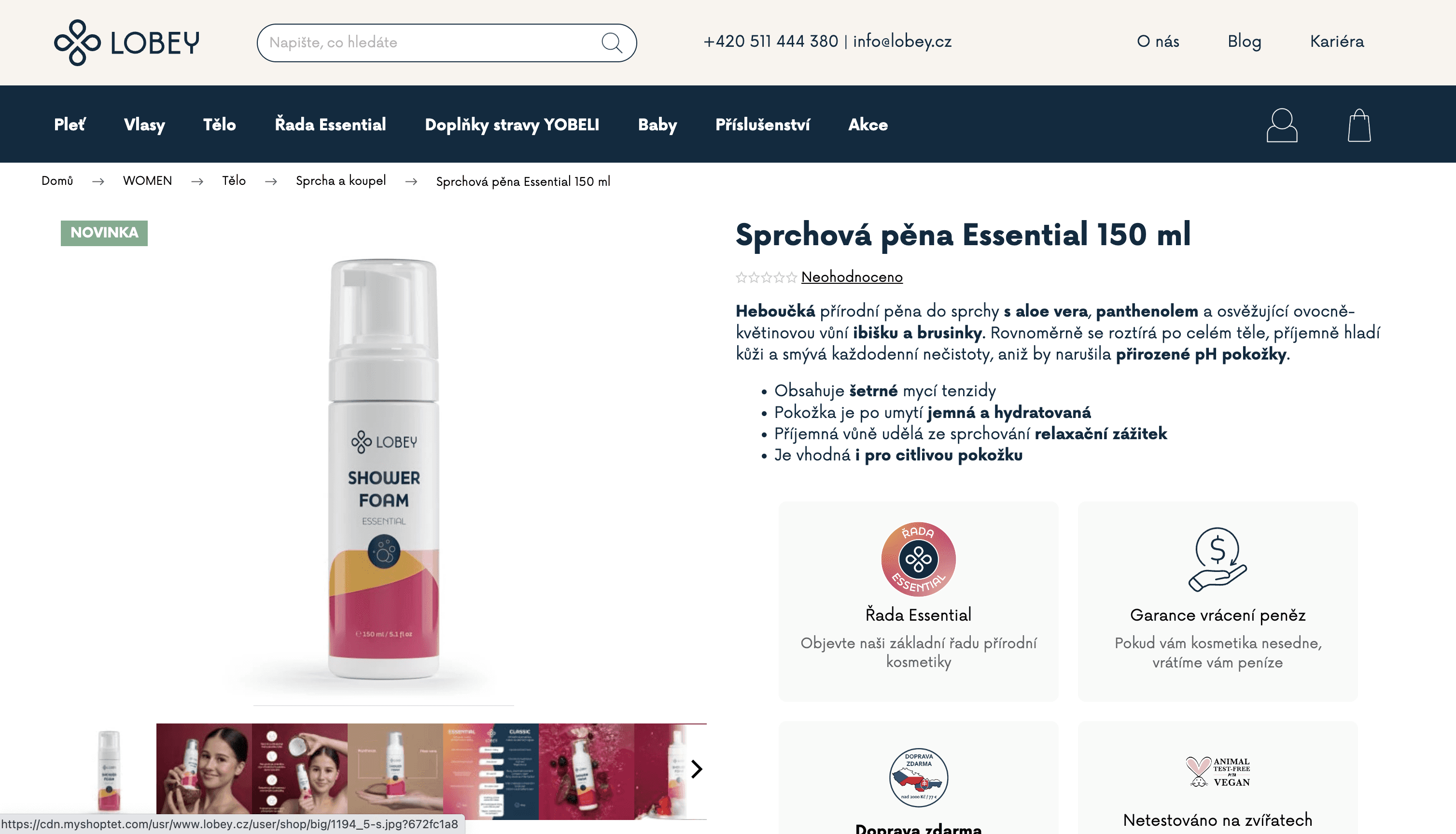Viewport: 1456px width, 834px height.
Task: Select the thumbnail of woman holding bottle
Action: coord(204,771)
